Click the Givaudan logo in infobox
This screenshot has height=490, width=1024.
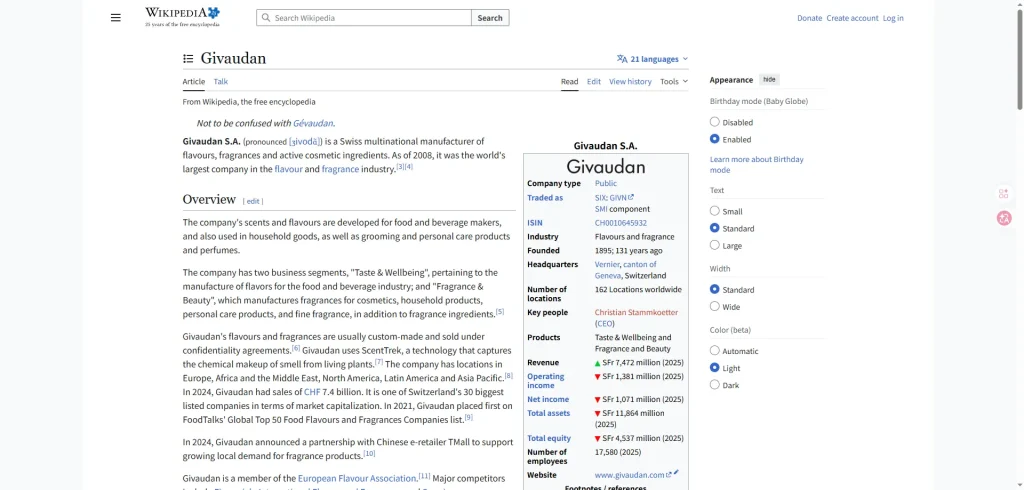point(606,167)
